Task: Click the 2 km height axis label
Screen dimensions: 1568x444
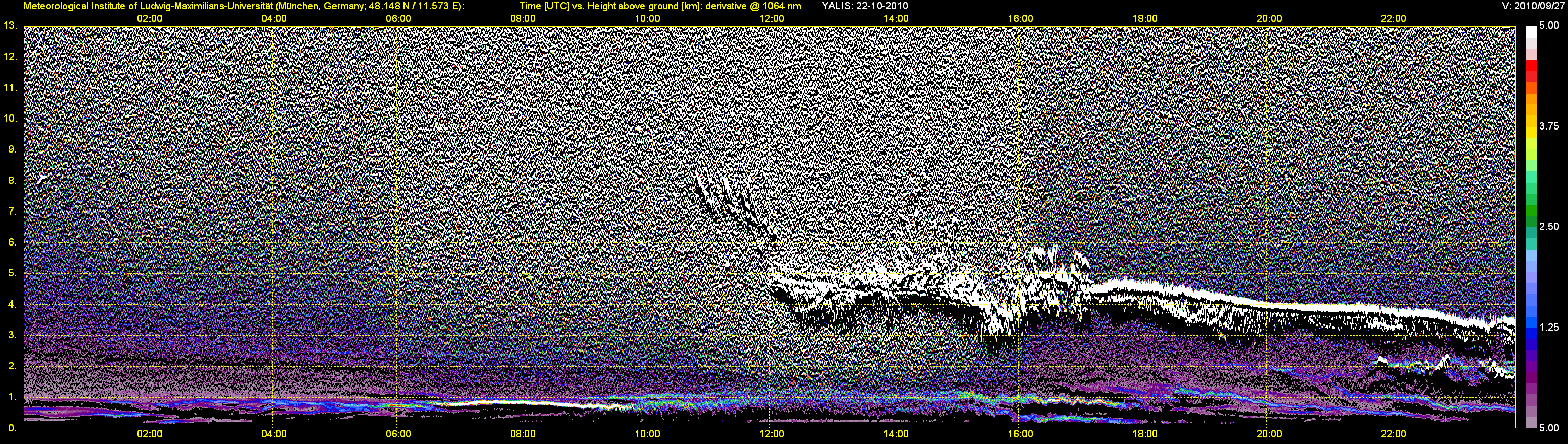Action: click(x=13, y=367)
